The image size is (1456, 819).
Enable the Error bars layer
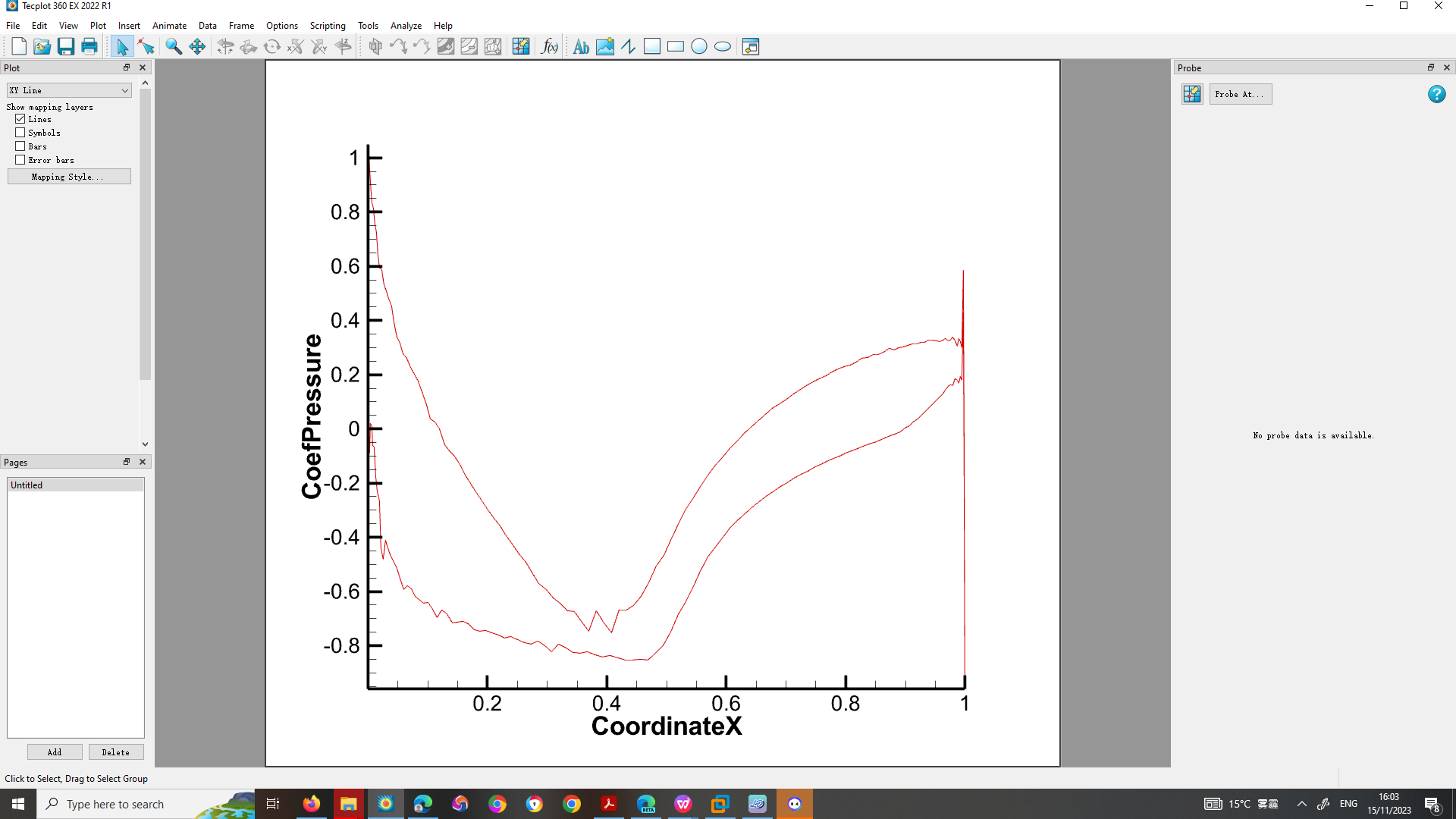tap(20, 159)
